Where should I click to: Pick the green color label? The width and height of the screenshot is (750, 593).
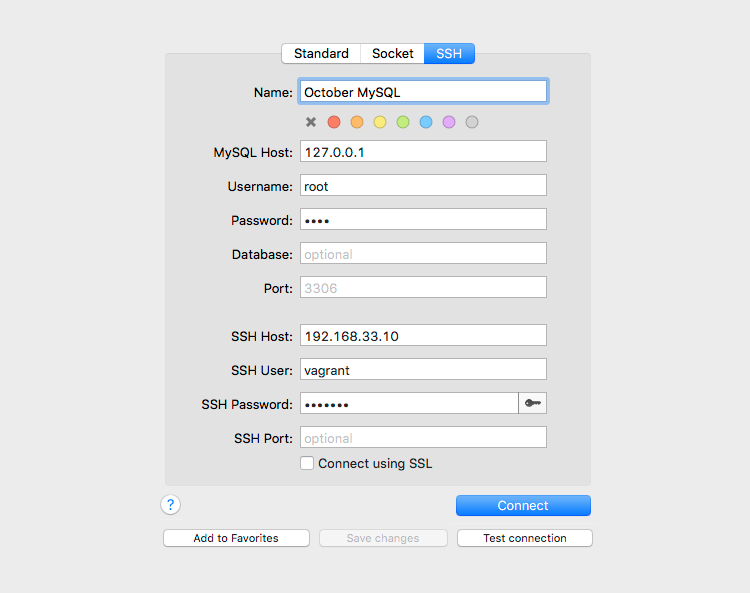403,122
